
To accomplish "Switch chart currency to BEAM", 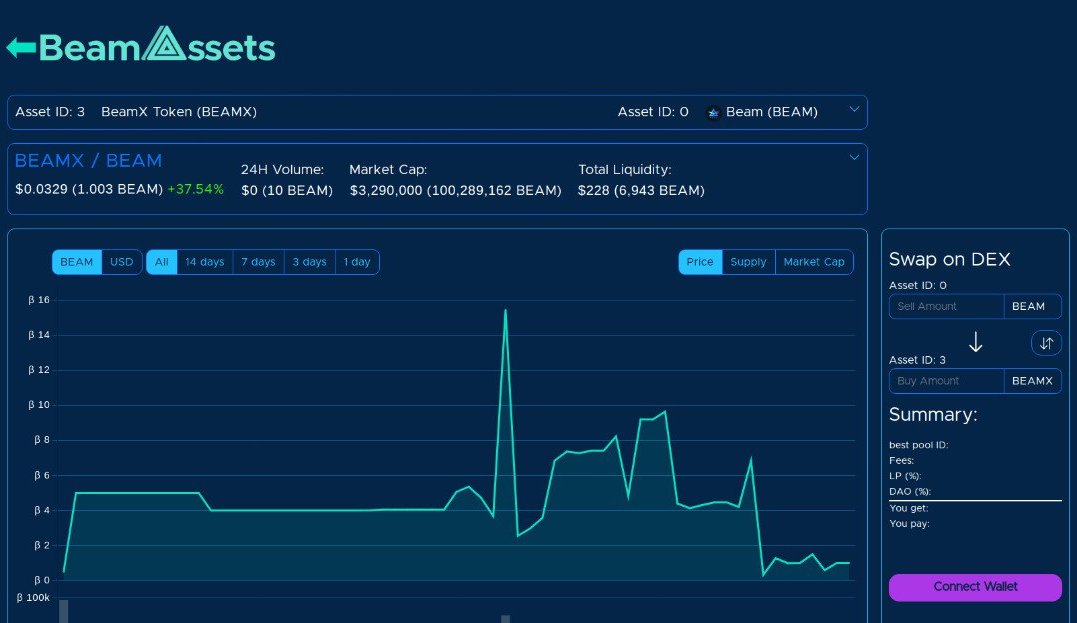I will coord(76,262).
